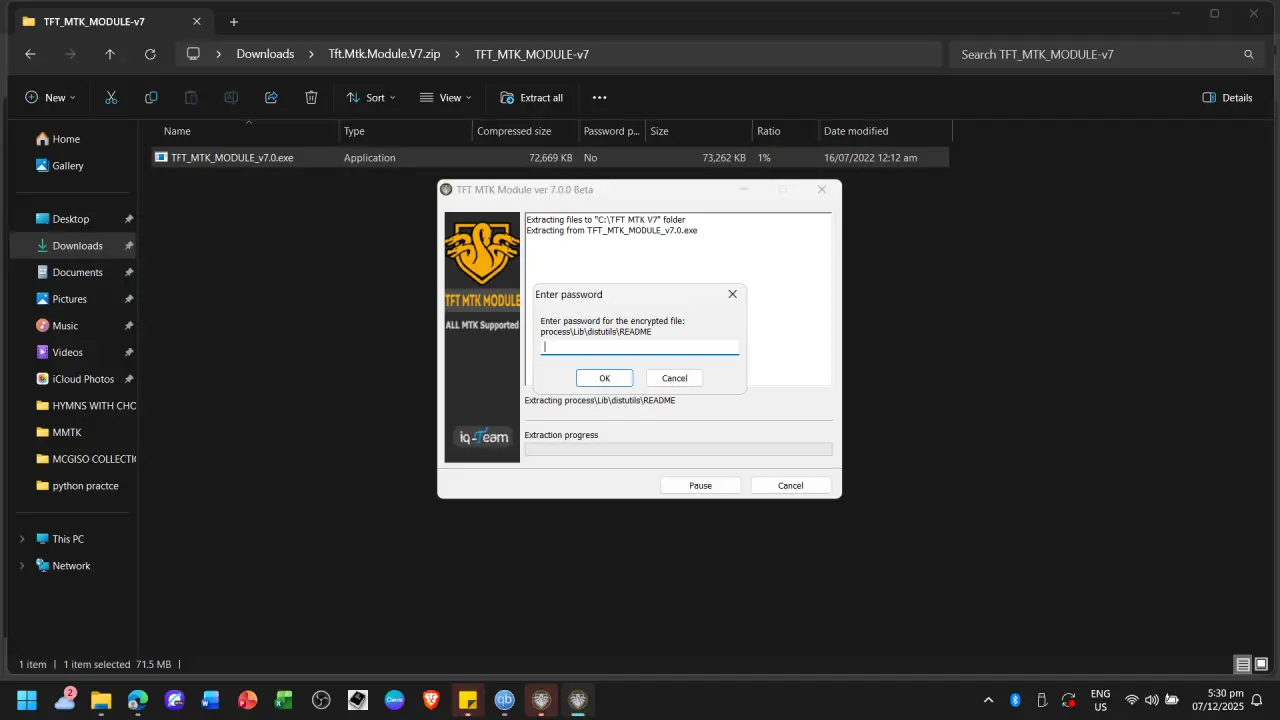
Task: Click the Extraction progress bar
Action: point(678,449)
